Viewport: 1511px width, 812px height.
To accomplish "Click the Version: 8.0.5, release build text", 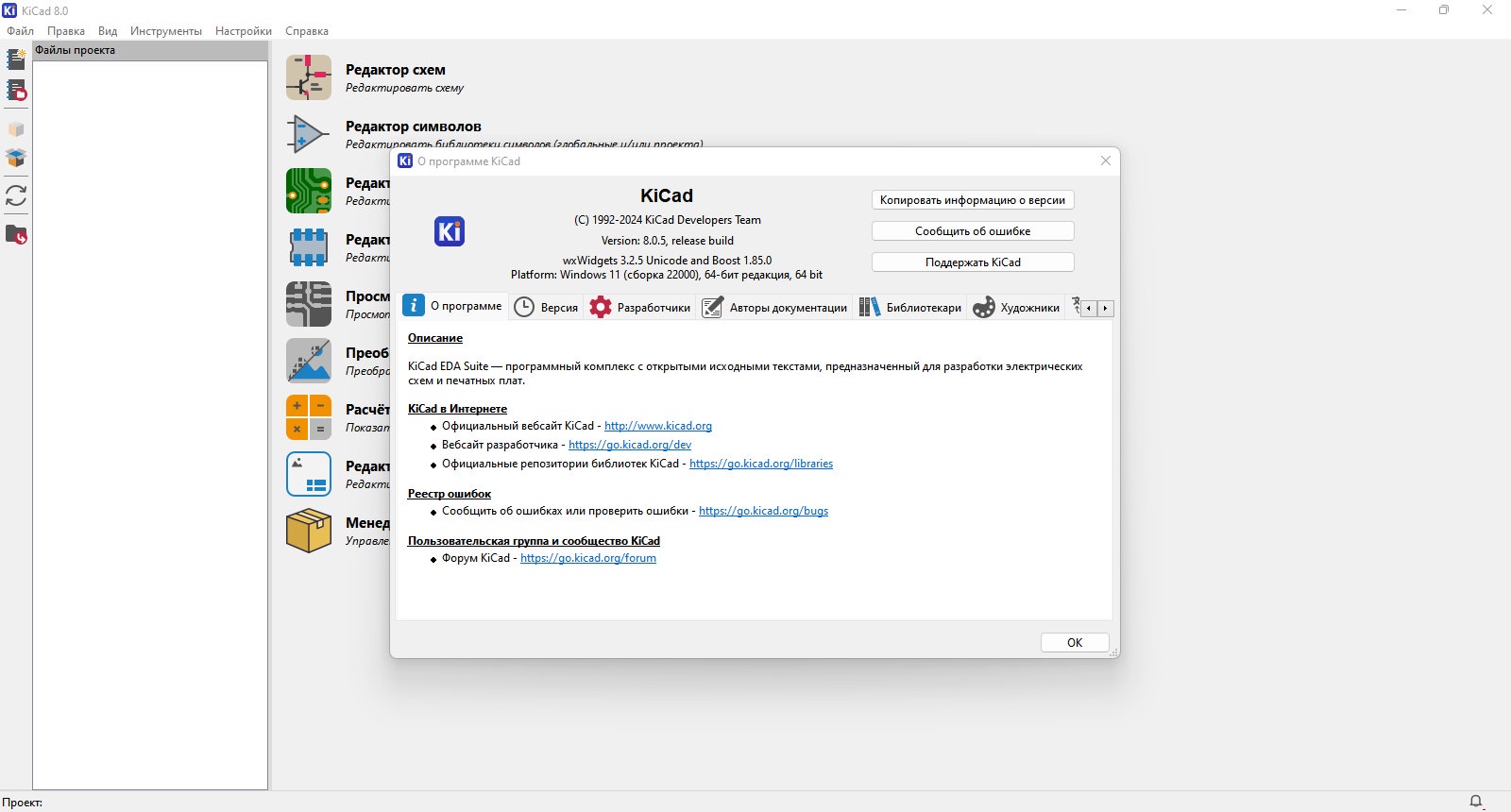I will pyautogui.click(x=668, y=241).
